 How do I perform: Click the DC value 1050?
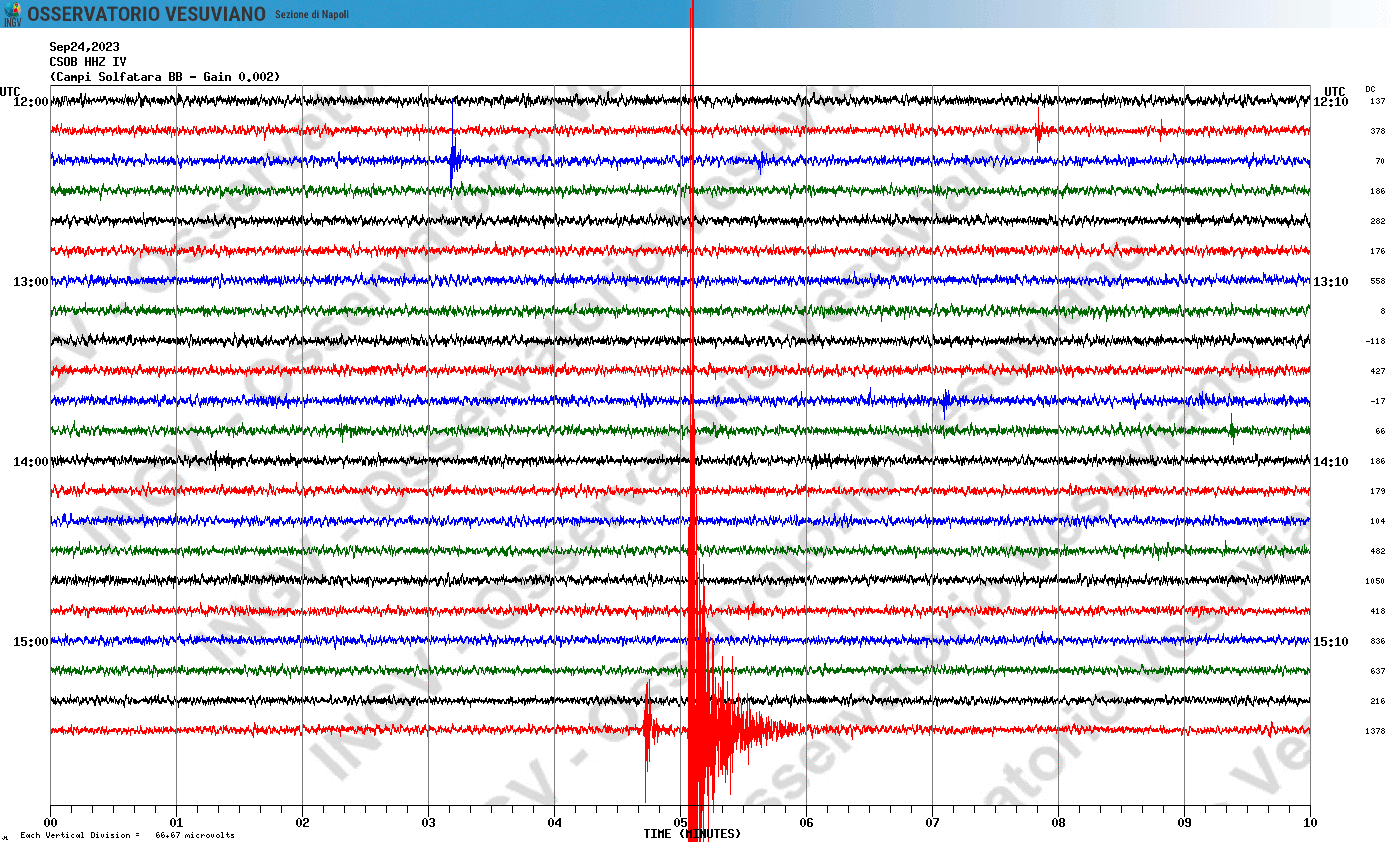point(1376,581)
